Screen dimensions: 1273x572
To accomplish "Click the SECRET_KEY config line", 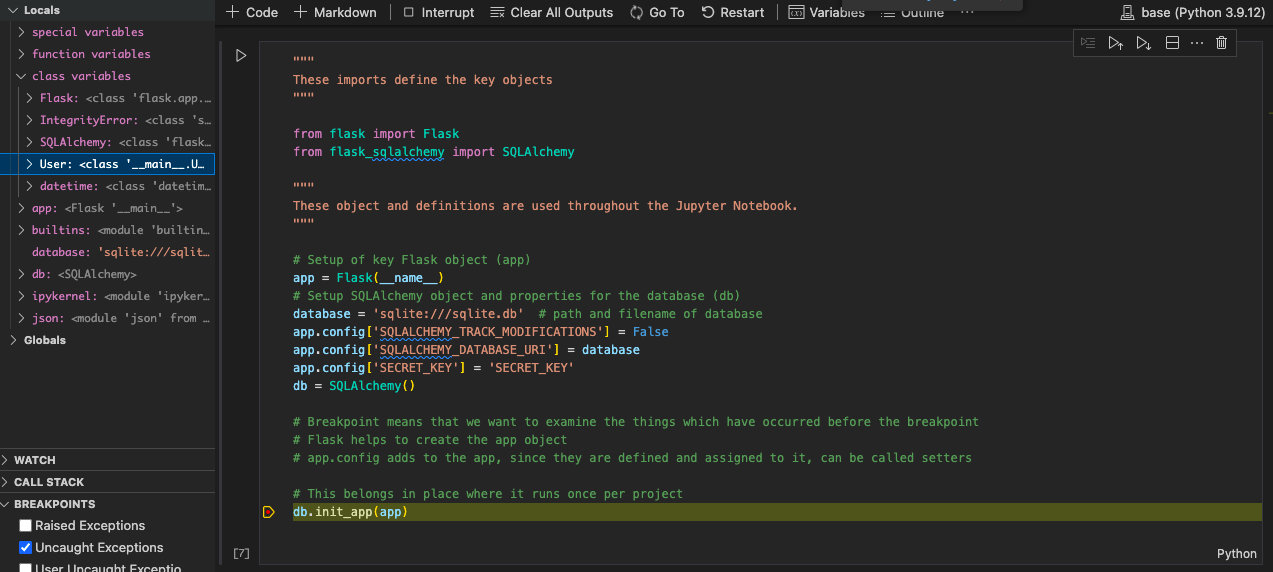I will point(433,368).
